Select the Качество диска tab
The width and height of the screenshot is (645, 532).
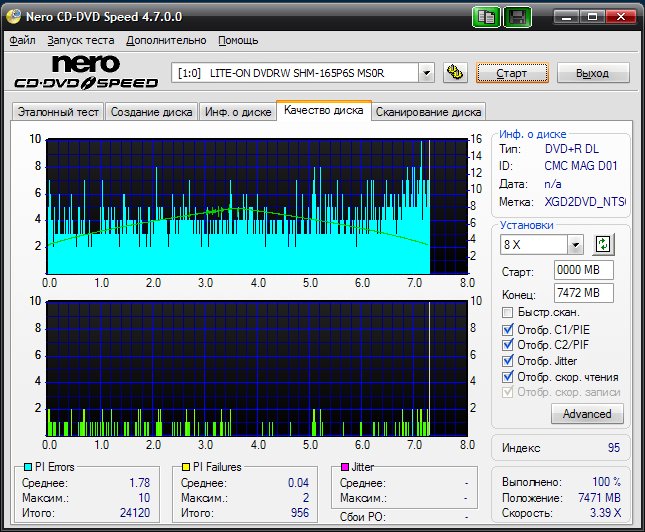coord(324,110)
